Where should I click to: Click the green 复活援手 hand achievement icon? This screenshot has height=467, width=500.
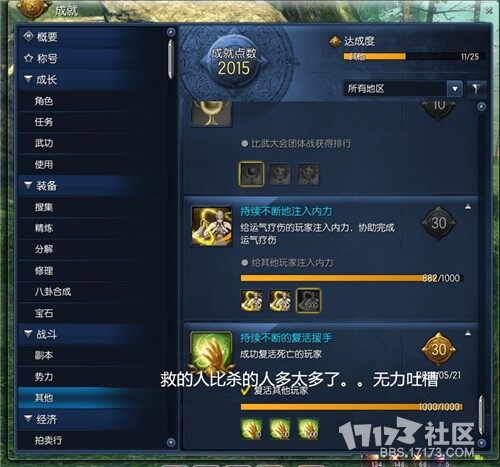(x=211, y=352)
